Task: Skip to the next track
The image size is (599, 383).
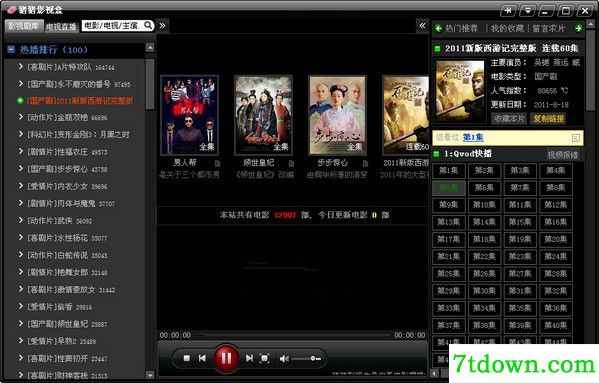Action: [x=249, y=358]
